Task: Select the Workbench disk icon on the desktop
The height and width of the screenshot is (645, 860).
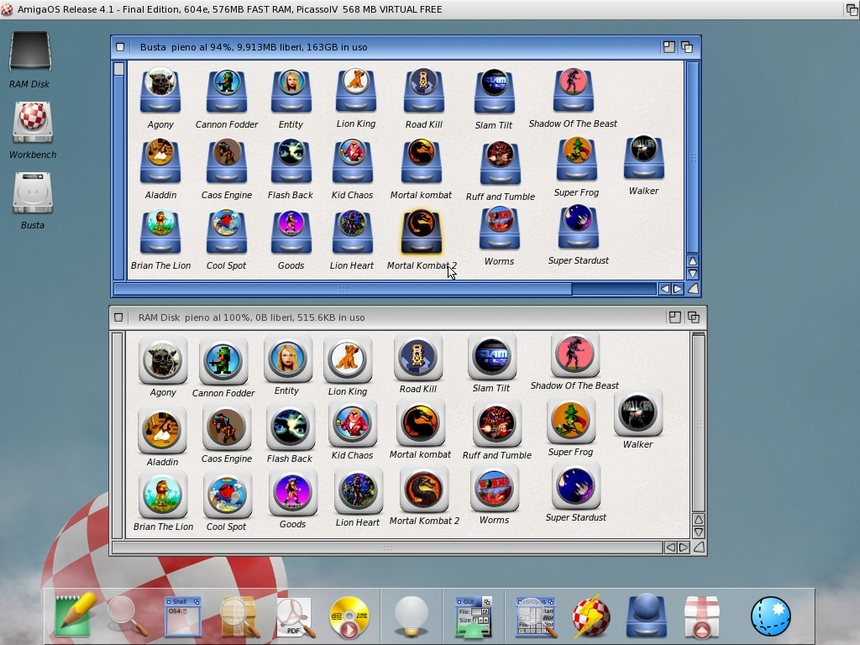Action: click(32, 123)
